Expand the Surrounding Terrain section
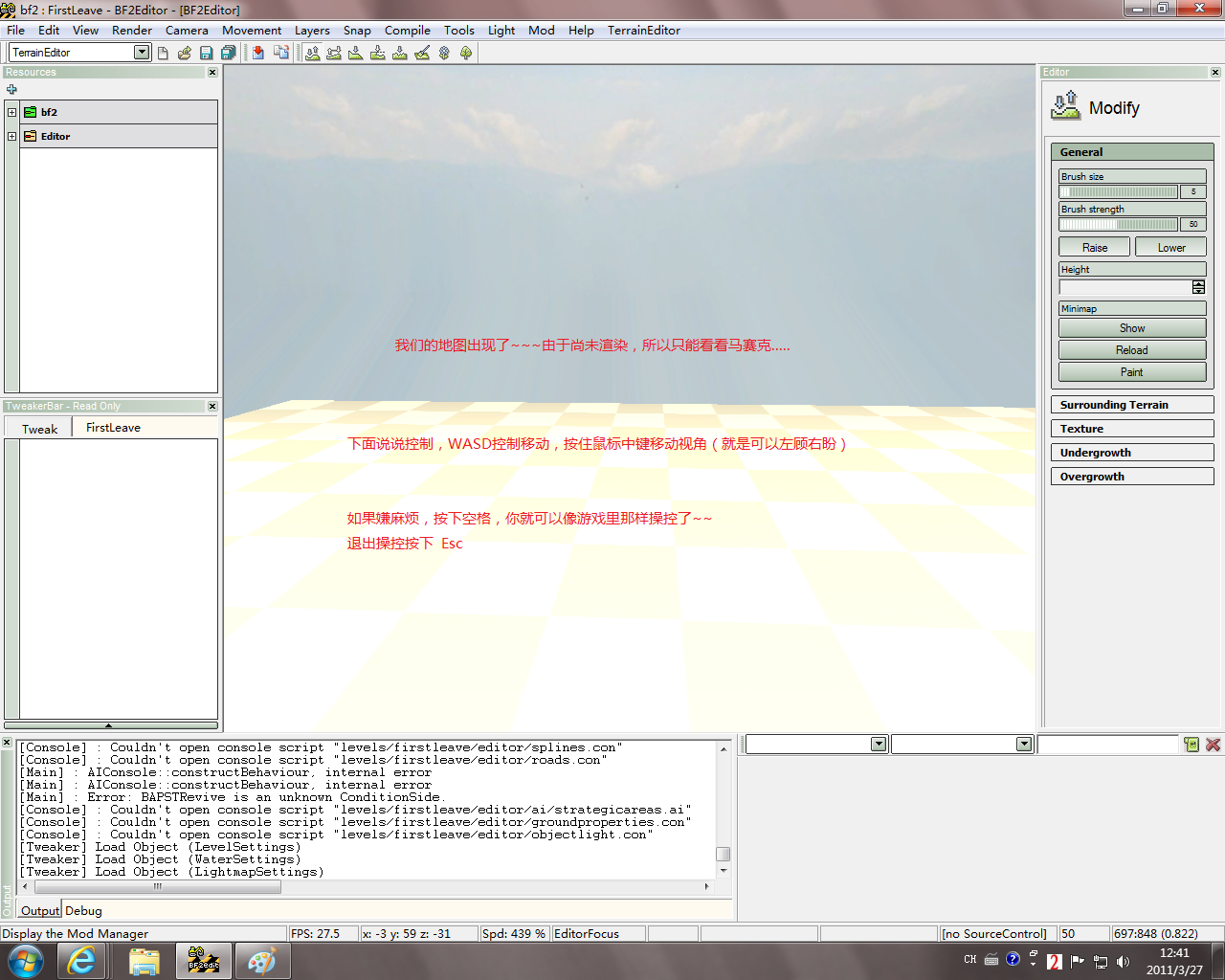The width and height of the screenshot is (1225, 980). coord(1132,405)
